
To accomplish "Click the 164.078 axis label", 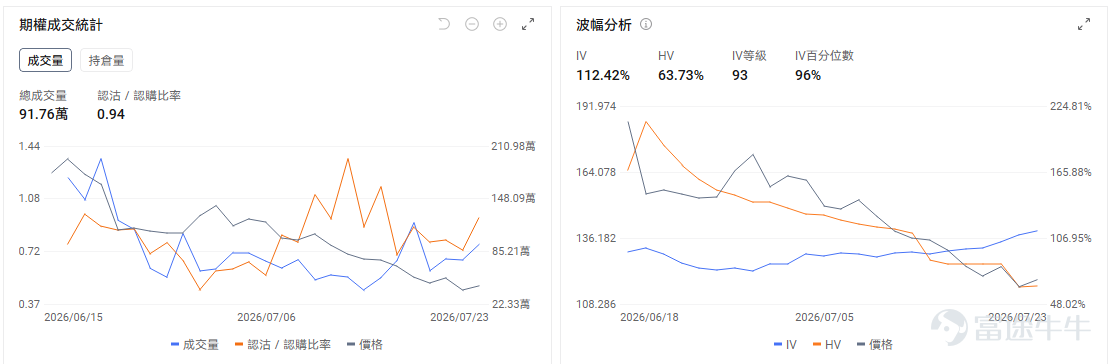I will pyautogui.click(x=597, y=172).
